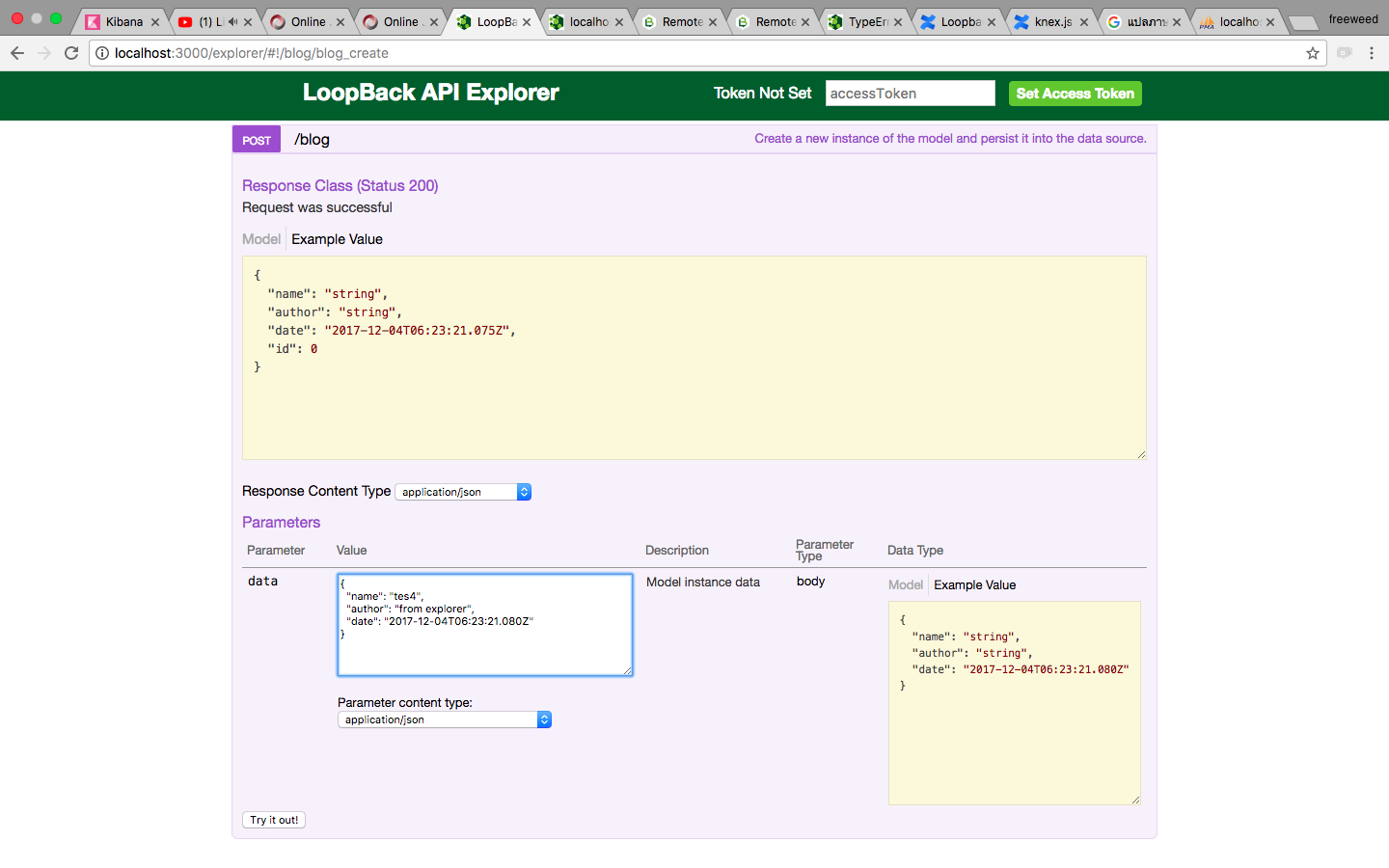Screen dimensions: 1389x868
Task: Click the Set Access Token button
Action: (1075, 94)
